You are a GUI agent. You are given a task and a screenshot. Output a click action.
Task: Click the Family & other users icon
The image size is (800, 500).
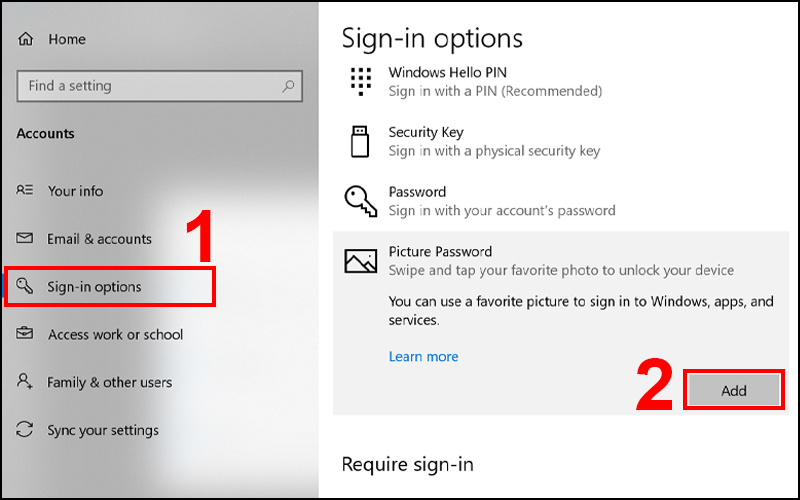pyautogui.click(x=26, y=382)
